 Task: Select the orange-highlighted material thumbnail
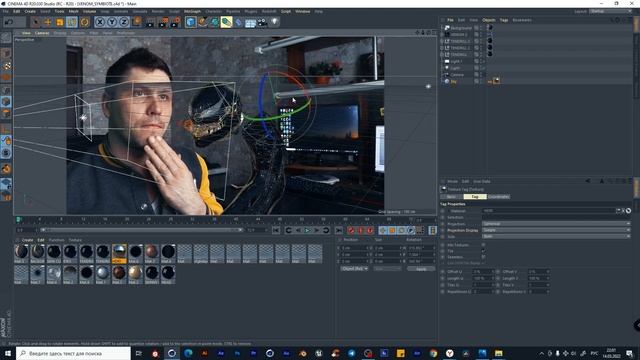(119, 253)
